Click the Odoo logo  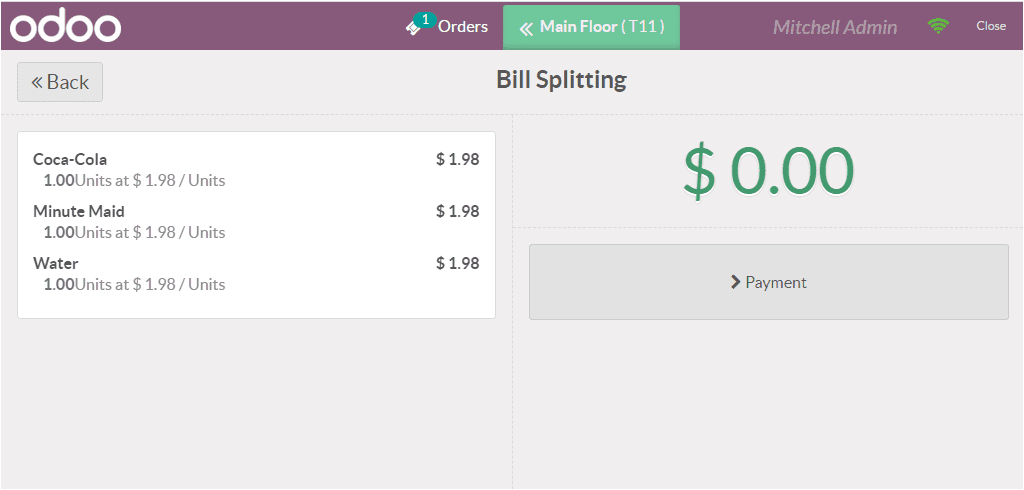click(65, 26)
